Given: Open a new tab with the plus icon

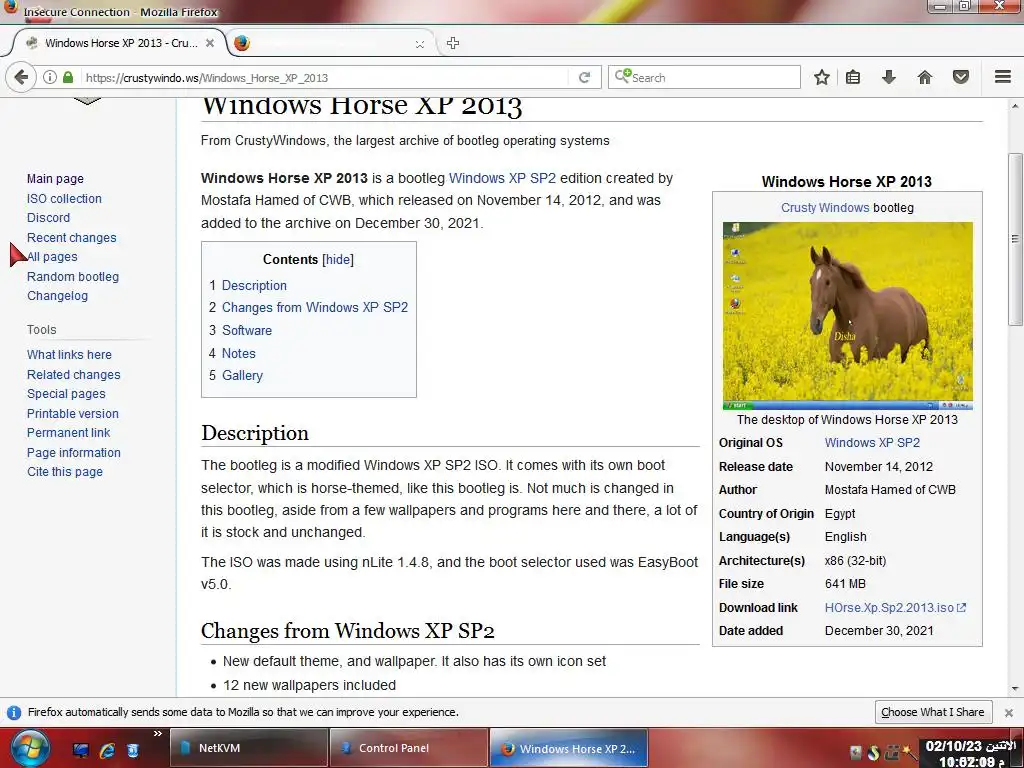Looking at the screenshot, I should [x=453, y=43].
